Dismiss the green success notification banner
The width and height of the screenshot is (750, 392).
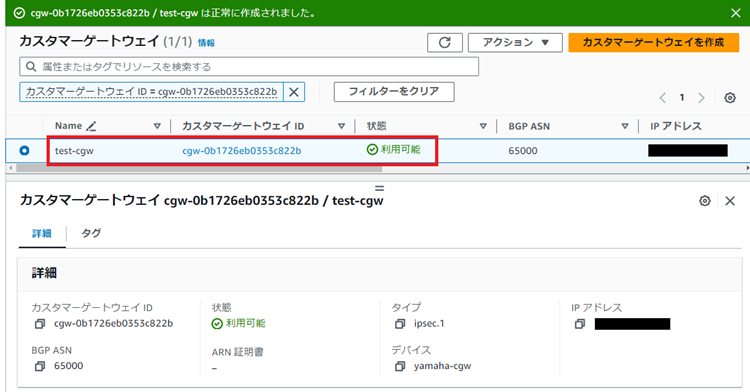coord(736,13)
